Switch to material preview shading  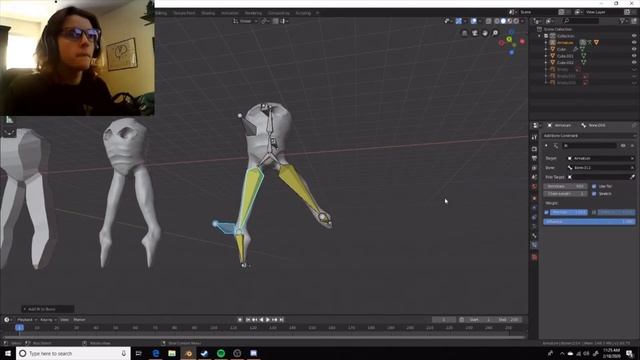click(510, 21)
